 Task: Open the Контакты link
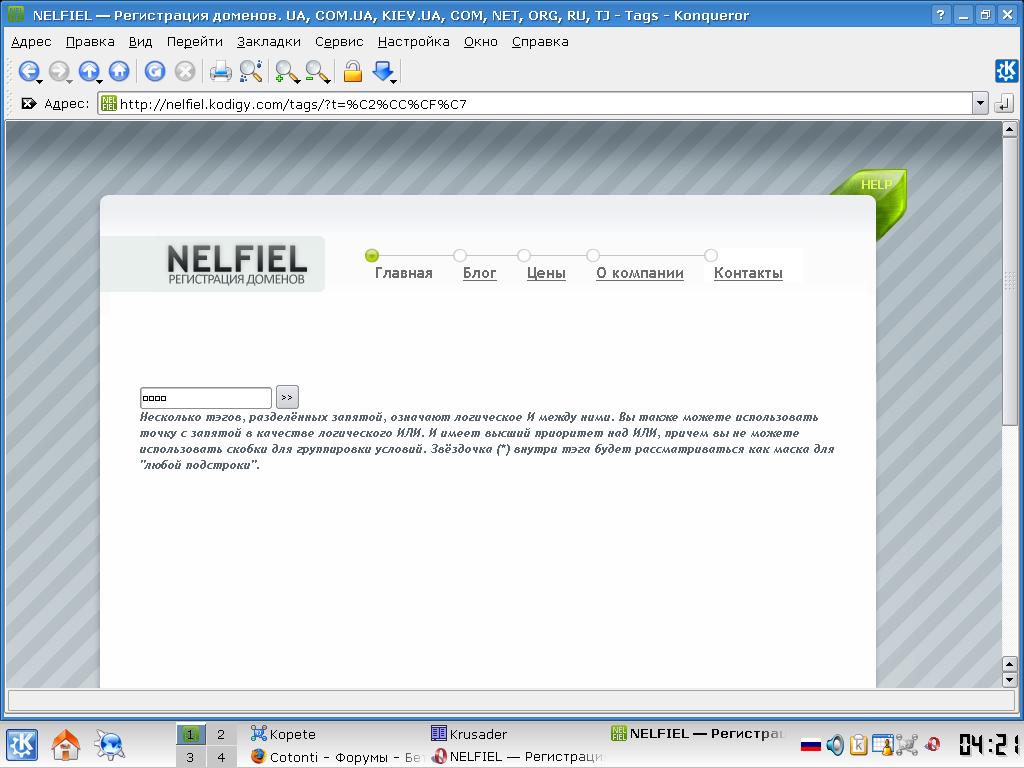pos(748,273)
